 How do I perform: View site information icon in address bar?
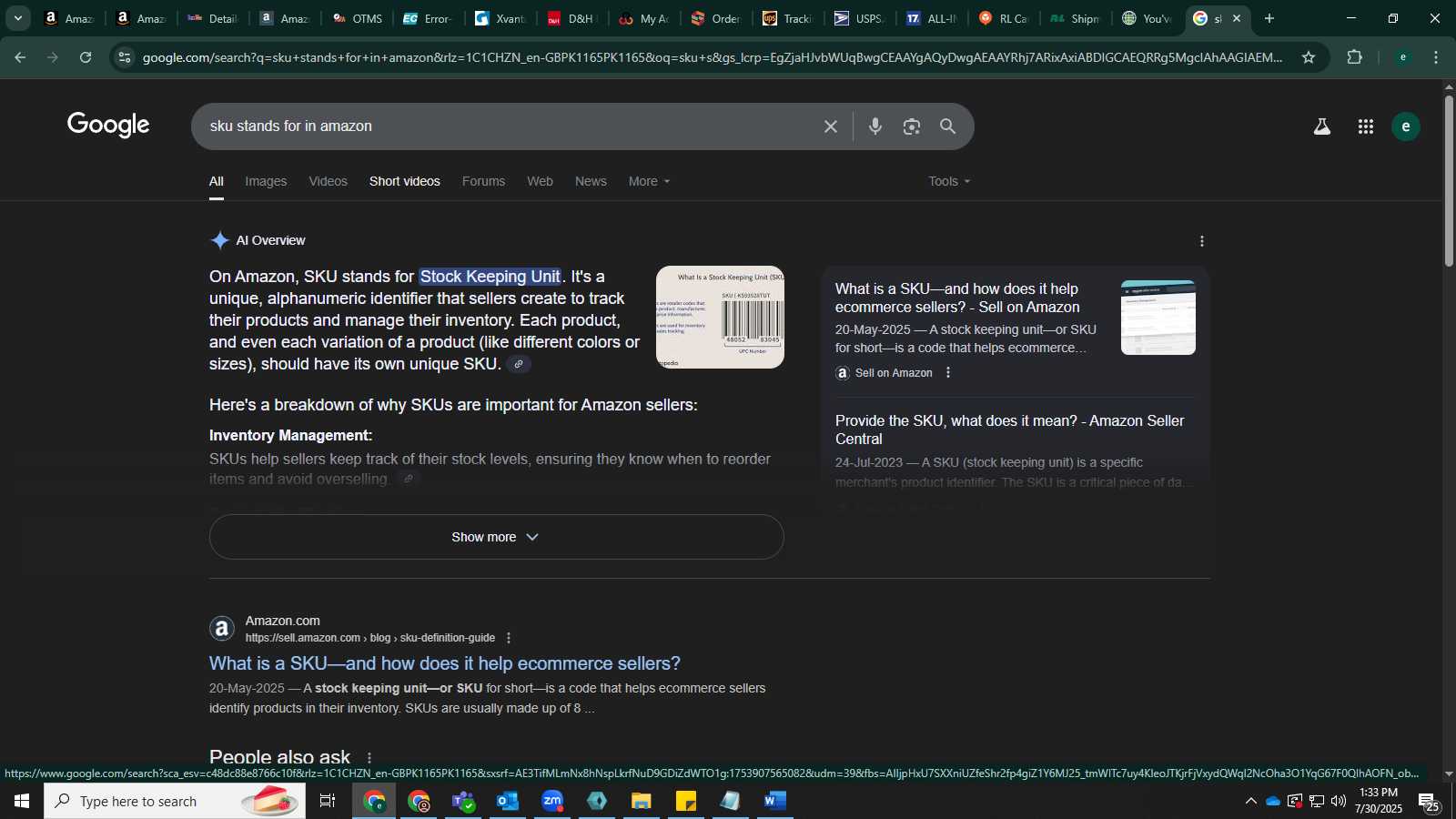point(125,57)
